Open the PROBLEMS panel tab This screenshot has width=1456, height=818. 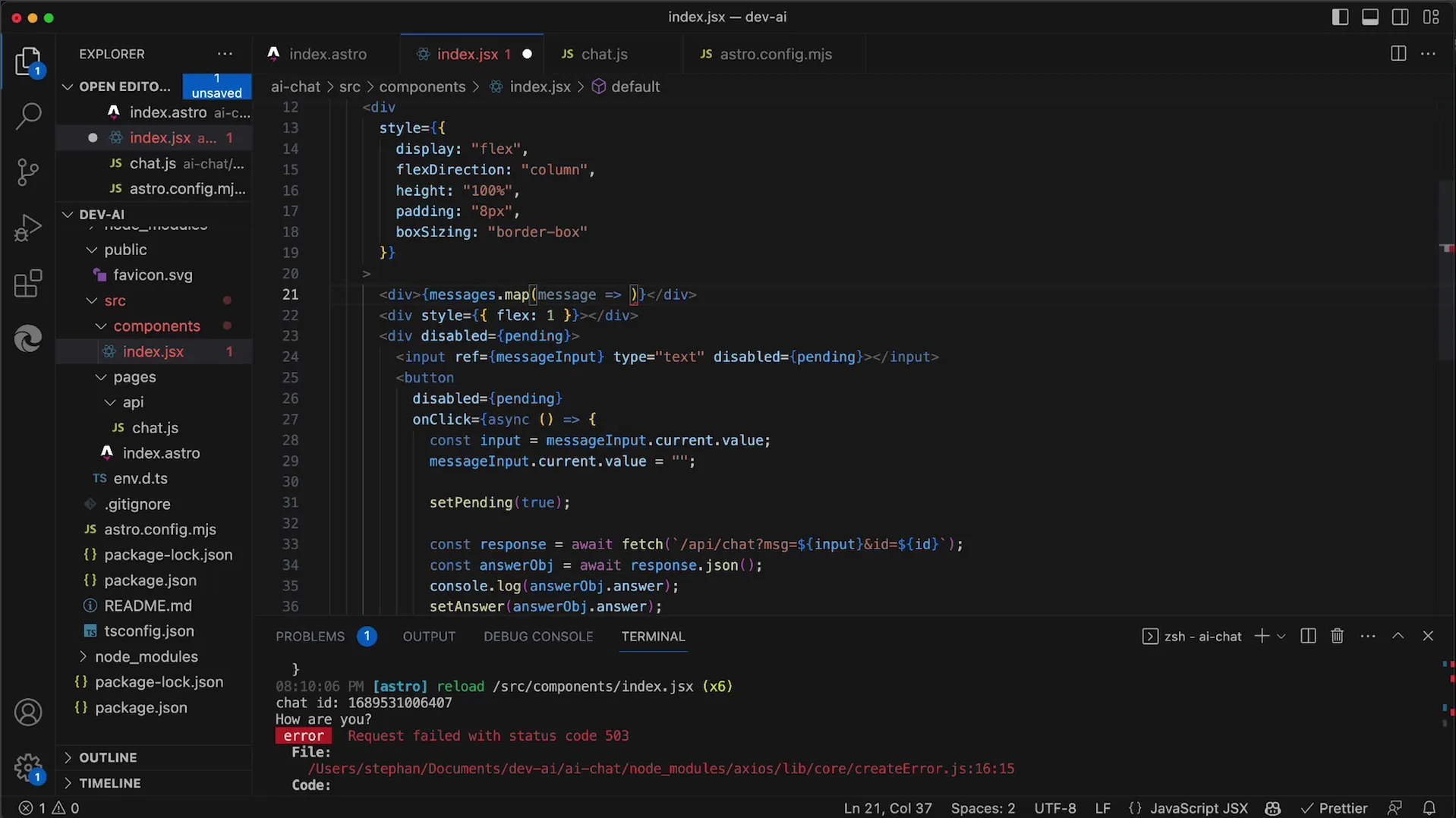point(310,636)
